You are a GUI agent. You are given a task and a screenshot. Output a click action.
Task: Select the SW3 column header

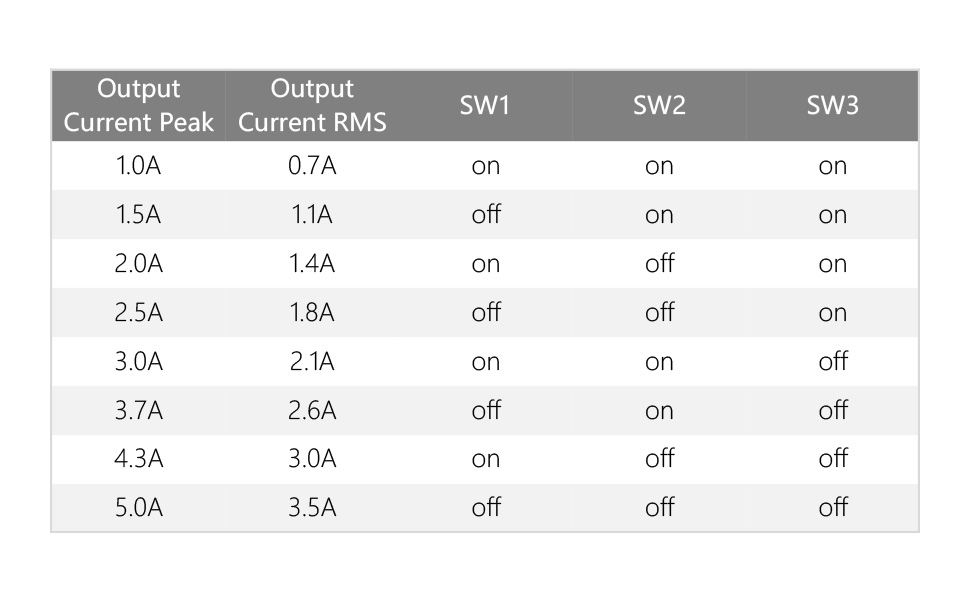pyautogui.click(x=832, y=105)
